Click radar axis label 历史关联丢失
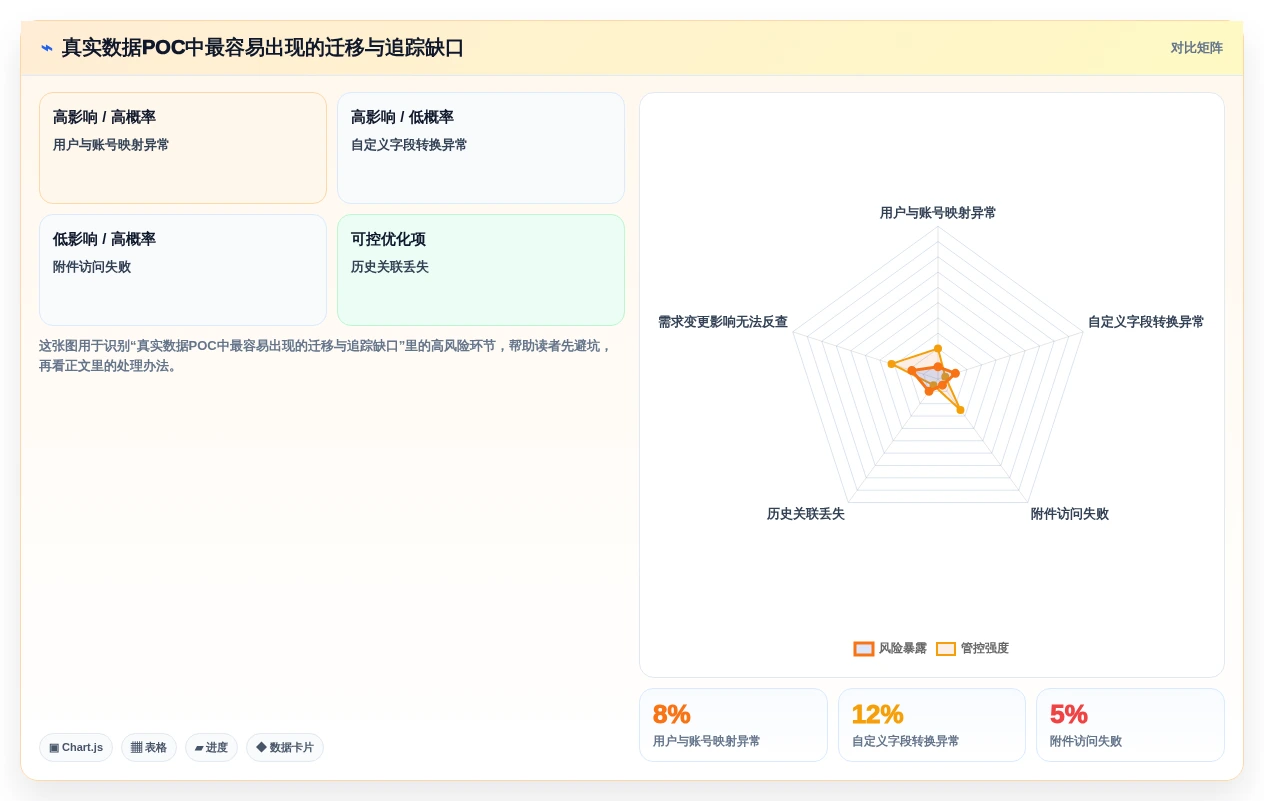The width and height of the screenshot is (1264, 801). tap(806, 514)
